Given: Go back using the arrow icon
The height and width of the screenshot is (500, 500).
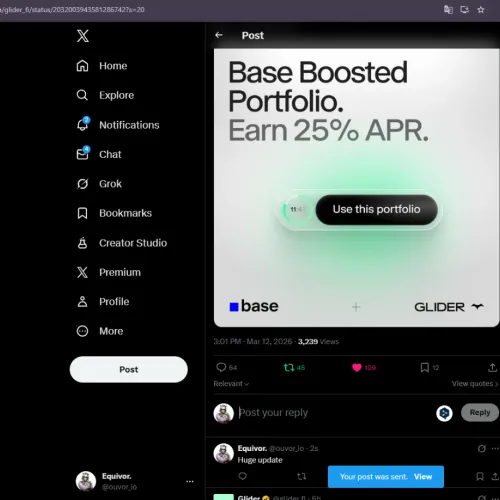Looking at the screenshot, I should (x=219, y=35).
